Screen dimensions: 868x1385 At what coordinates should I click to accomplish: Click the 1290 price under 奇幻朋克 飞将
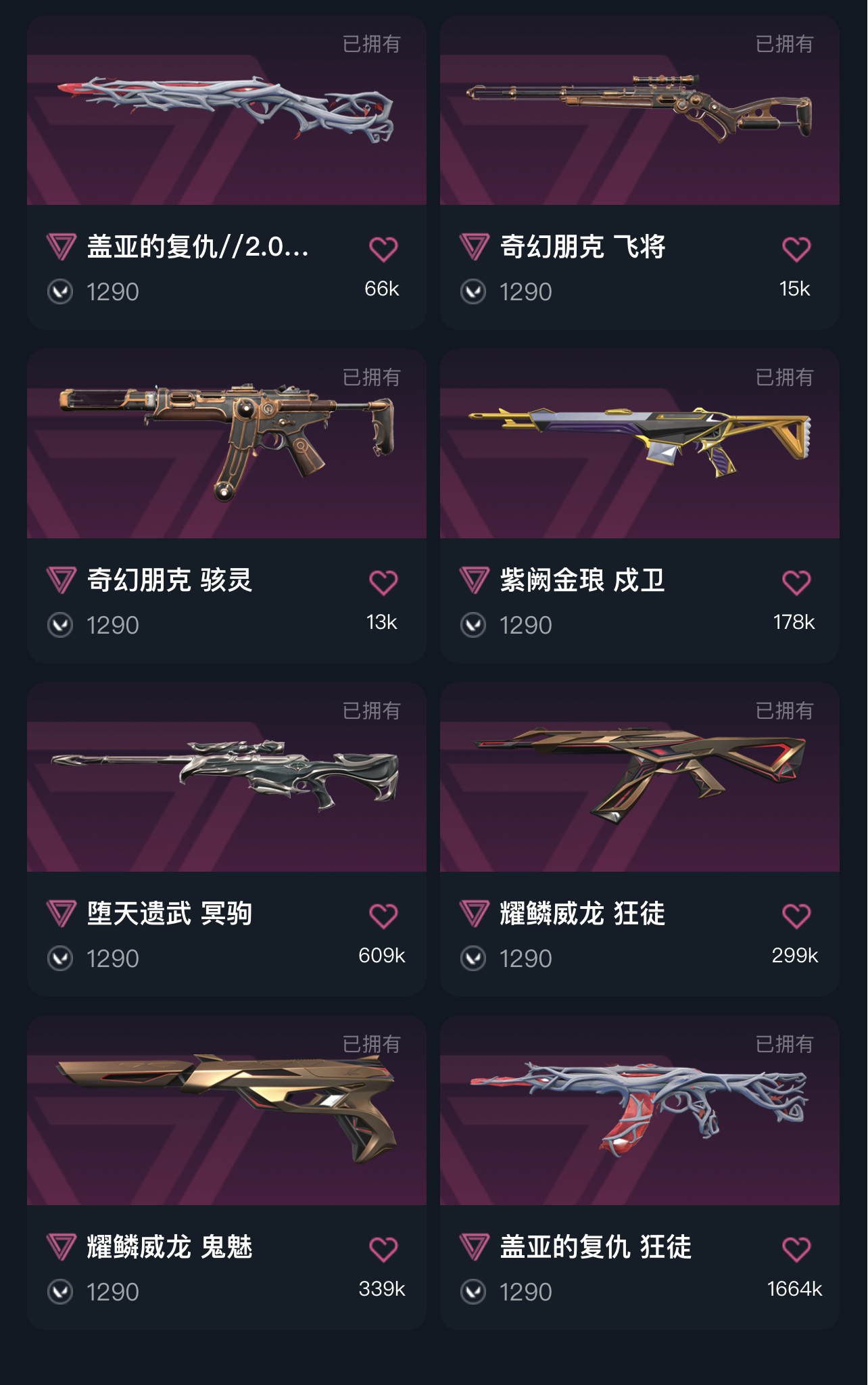(526, 292)
